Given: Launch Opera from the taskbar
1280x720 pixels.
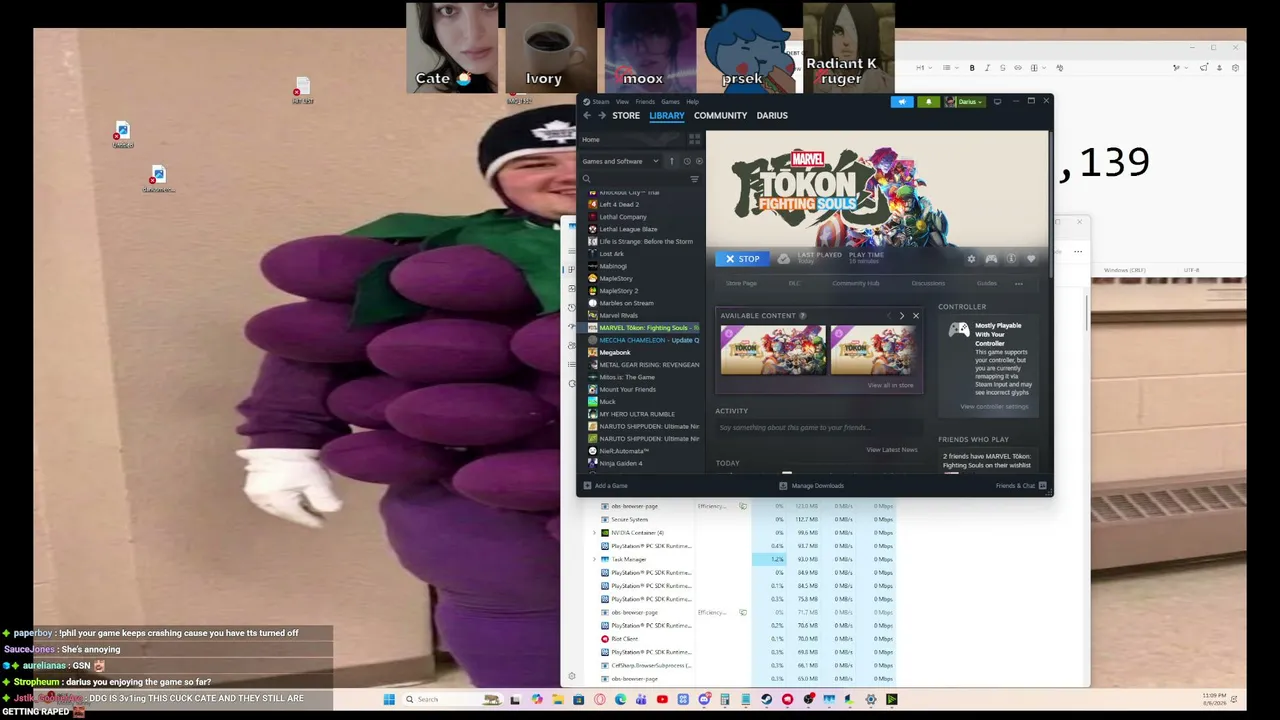Looking at the screenshot, I should [x=600, y=700].
